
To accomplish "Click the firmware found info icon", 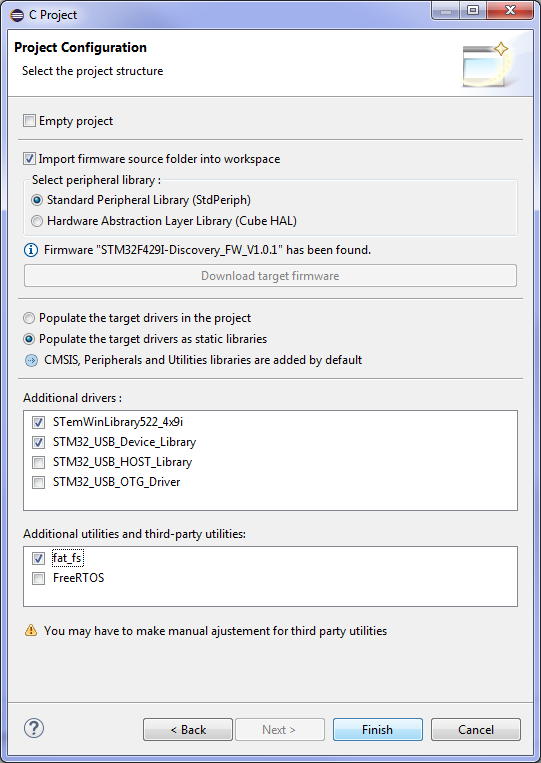I will (31, 250).
